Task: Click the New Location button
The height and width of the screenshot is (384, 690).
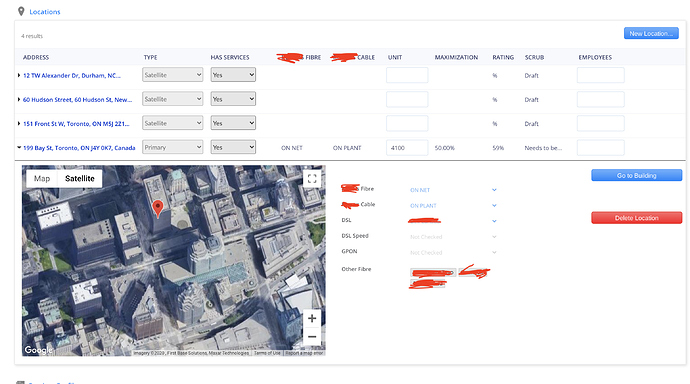Action: click(x=651, y=33)
